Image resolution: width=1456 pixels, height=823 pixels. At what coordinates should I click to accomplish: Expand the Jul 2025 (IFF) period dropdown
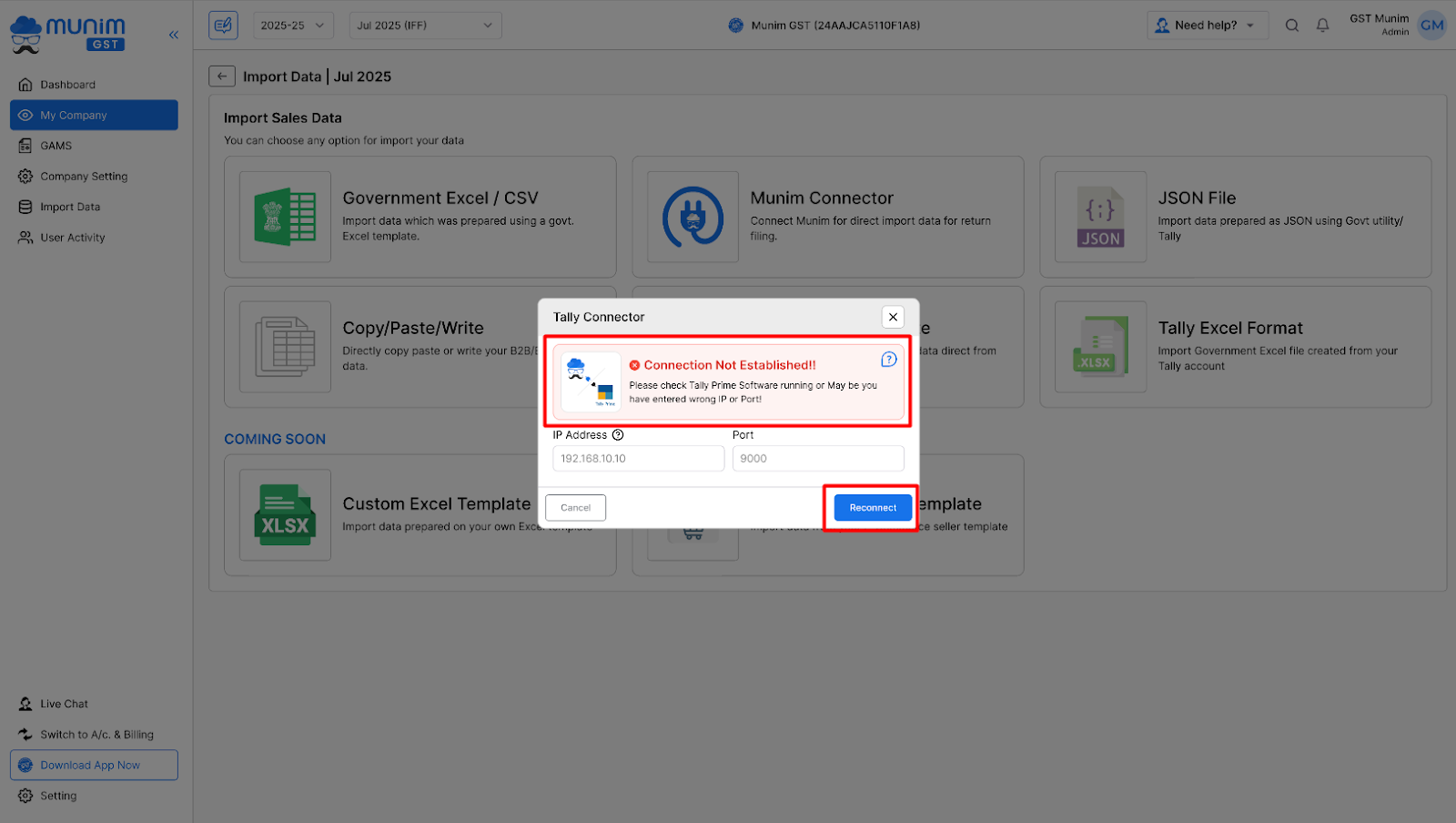[425, 25]
